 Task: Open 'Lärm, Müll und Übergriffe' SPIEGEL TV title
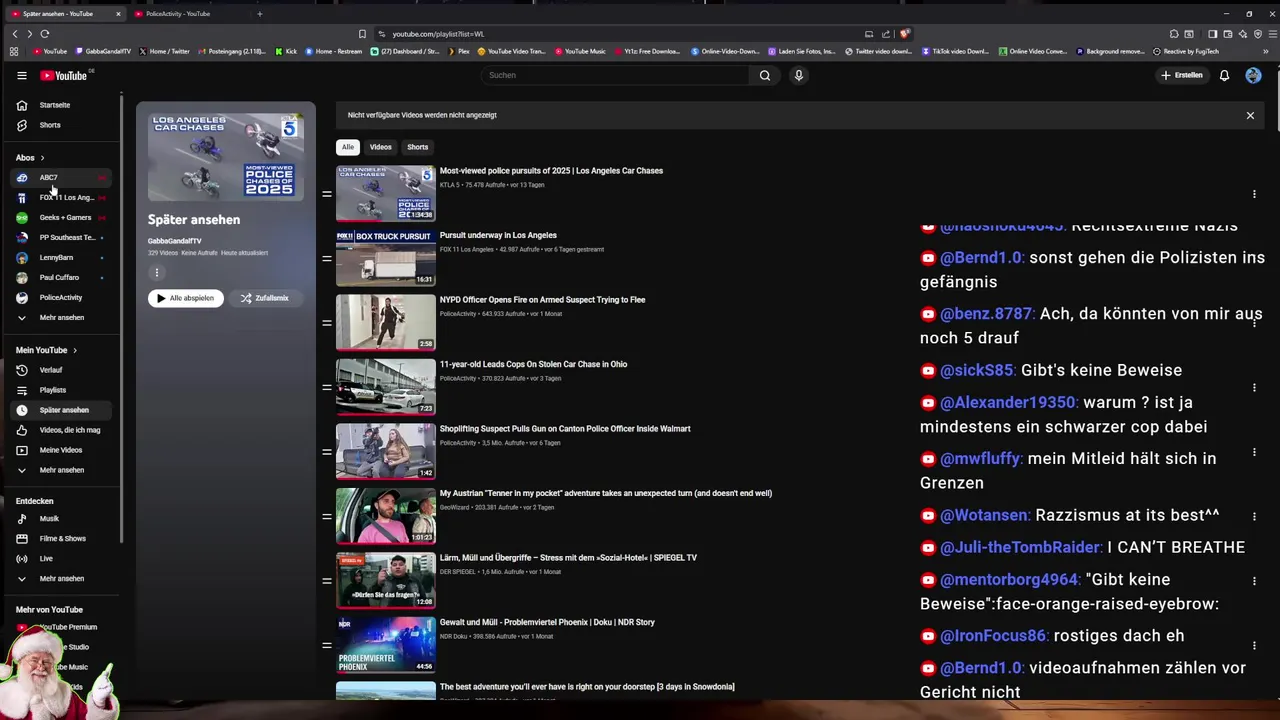point(568,558)
